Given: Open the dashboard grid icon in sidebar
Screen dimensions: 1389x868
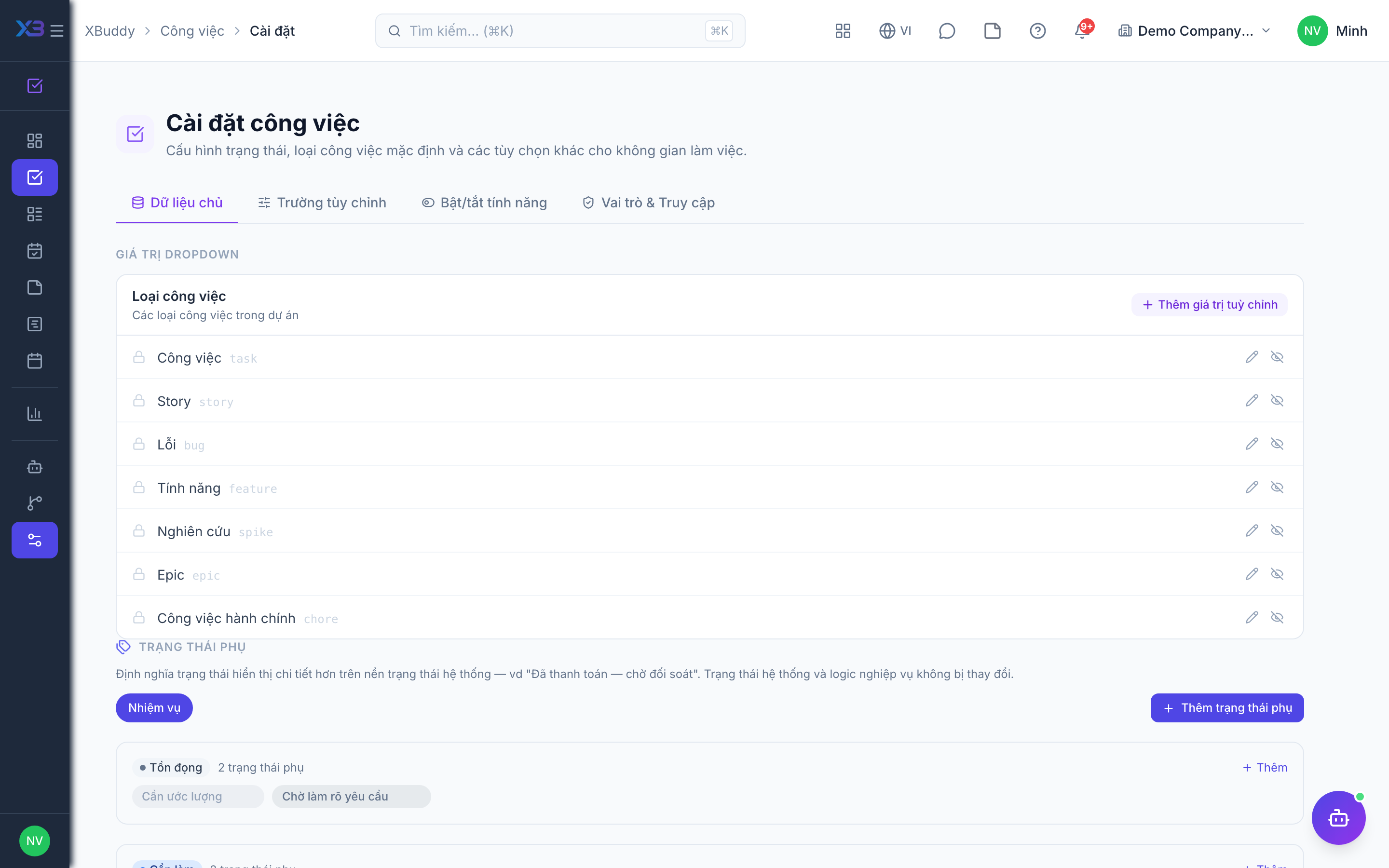Looking at the screenshot, I should [34, 141].
